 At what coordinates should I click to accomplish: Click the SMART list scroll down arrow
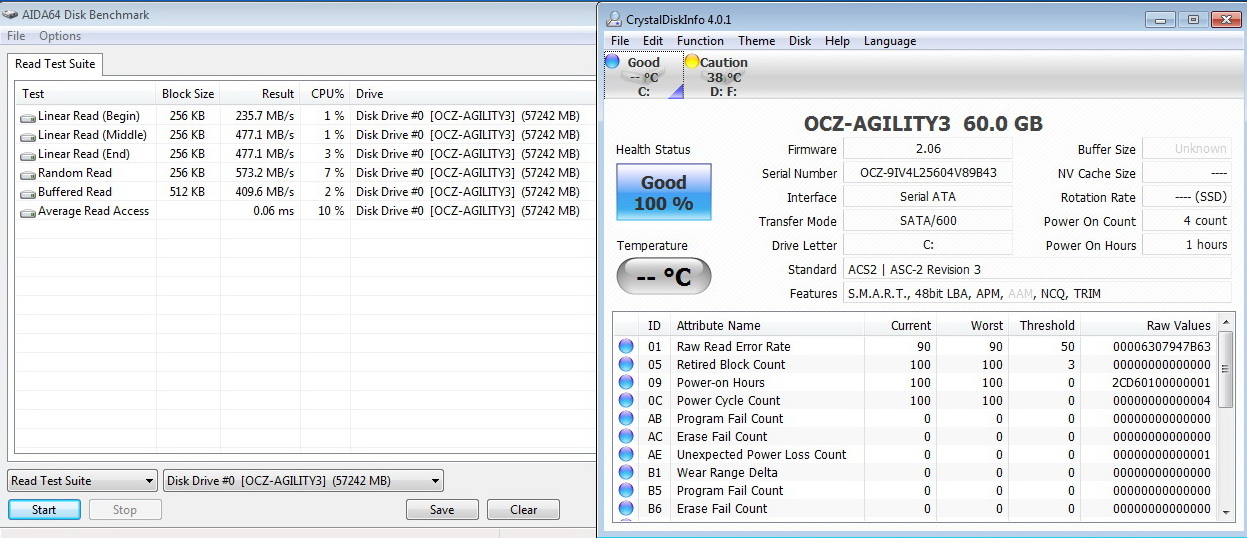click(x=1227, y=512)
